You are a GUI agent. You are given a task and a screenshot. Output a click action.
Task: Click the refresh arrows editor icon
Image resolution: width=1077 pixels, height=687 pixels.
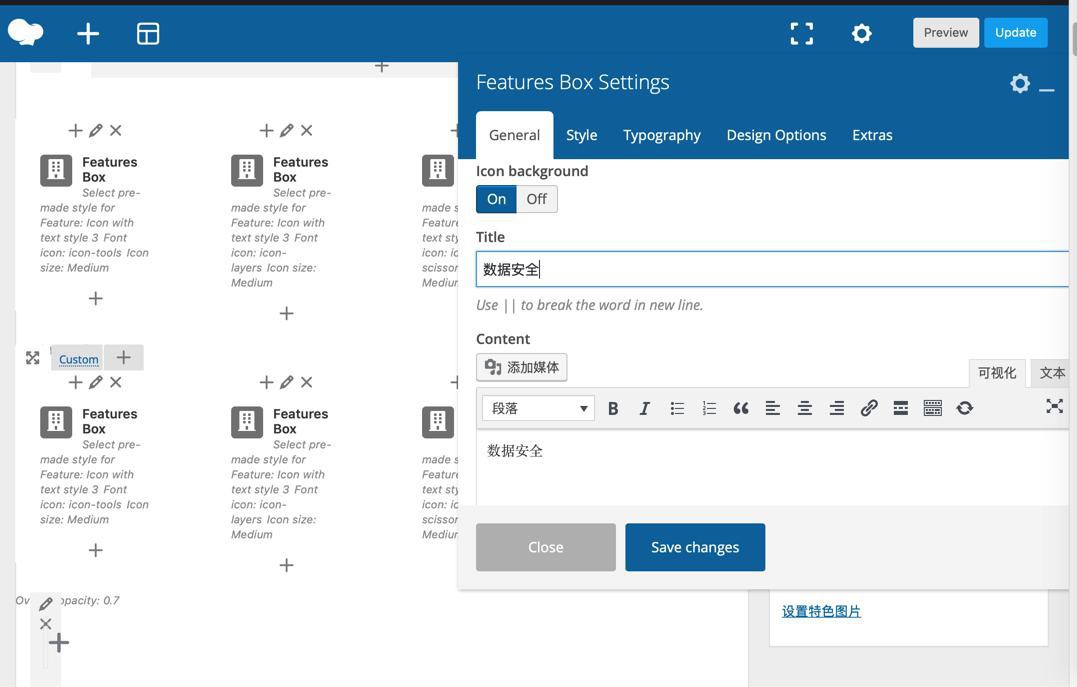(x=964, y=408)
